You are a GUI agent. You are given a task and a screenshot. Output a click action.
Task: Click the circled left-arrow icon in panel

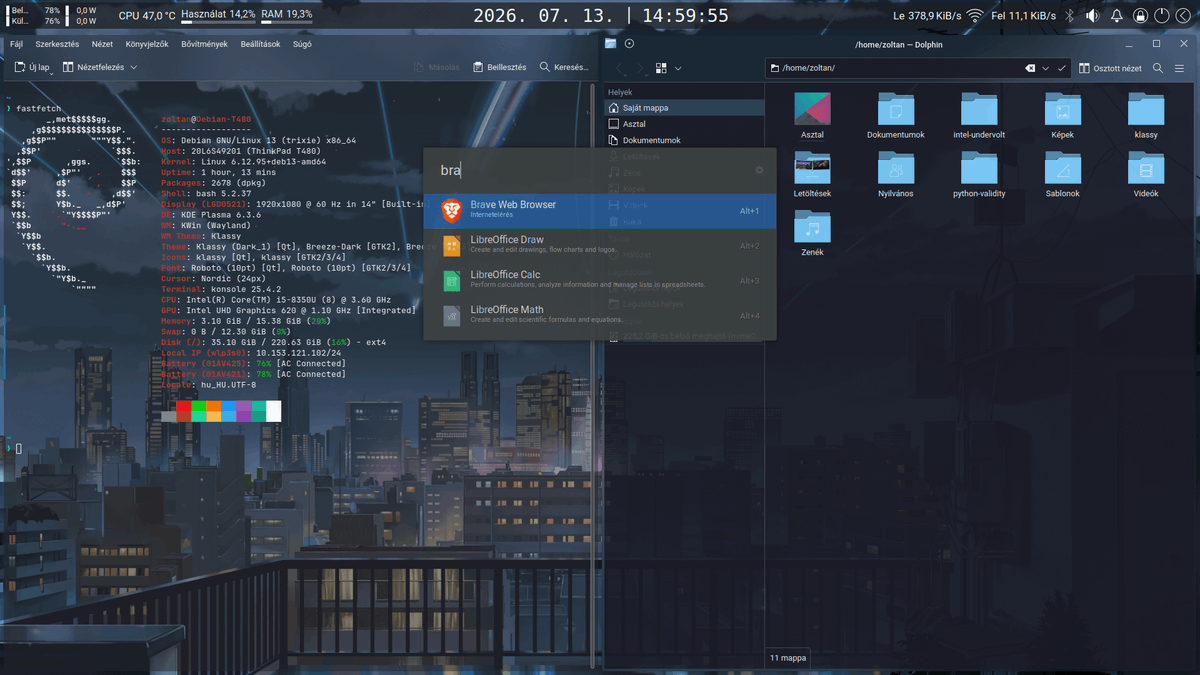1183,15
